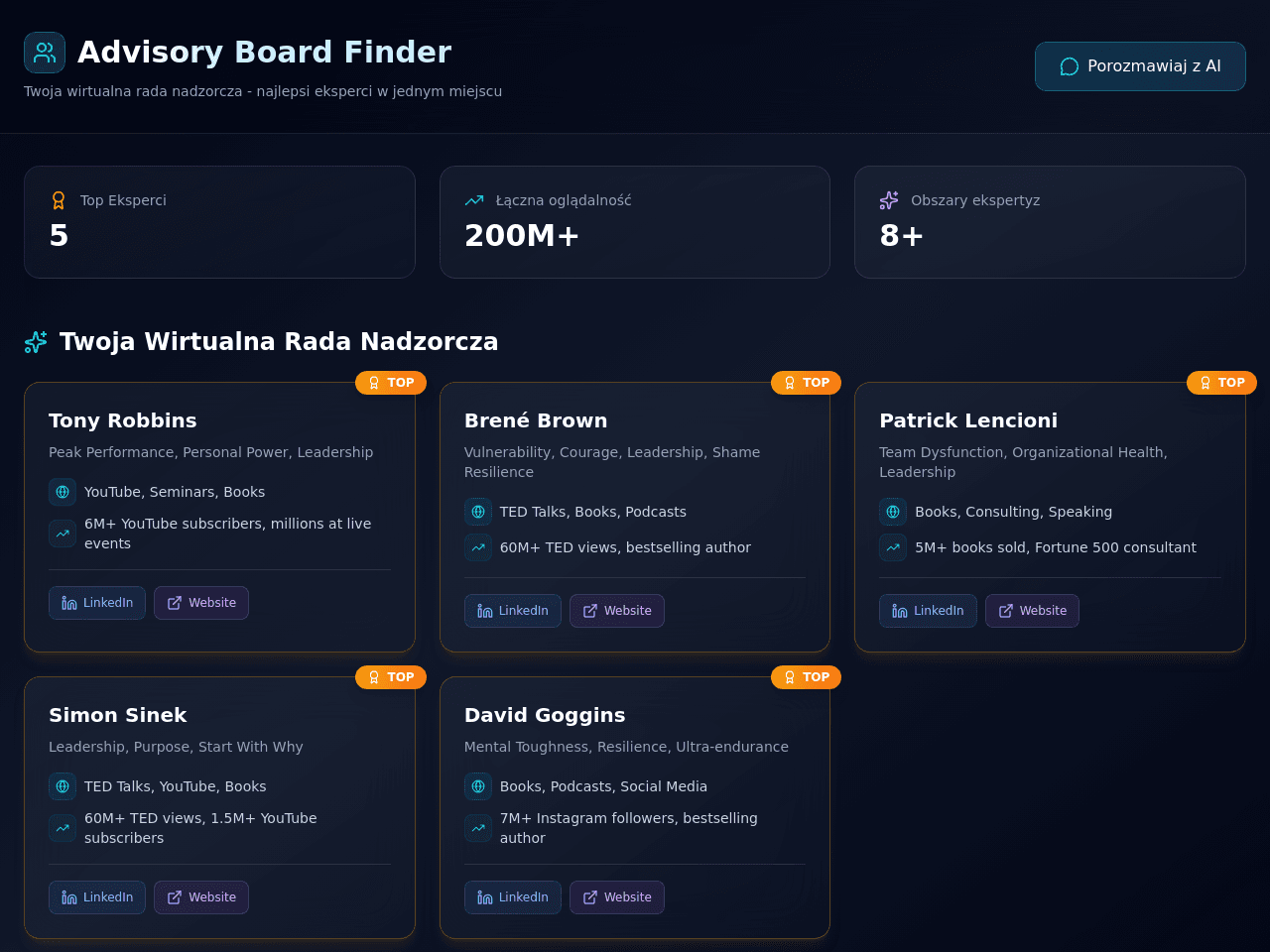Click the sparkles icon beside Twoja Wirtualna Rada Nadzorcza
Viewport: 1270px width, 952px height.
(36, 342)
